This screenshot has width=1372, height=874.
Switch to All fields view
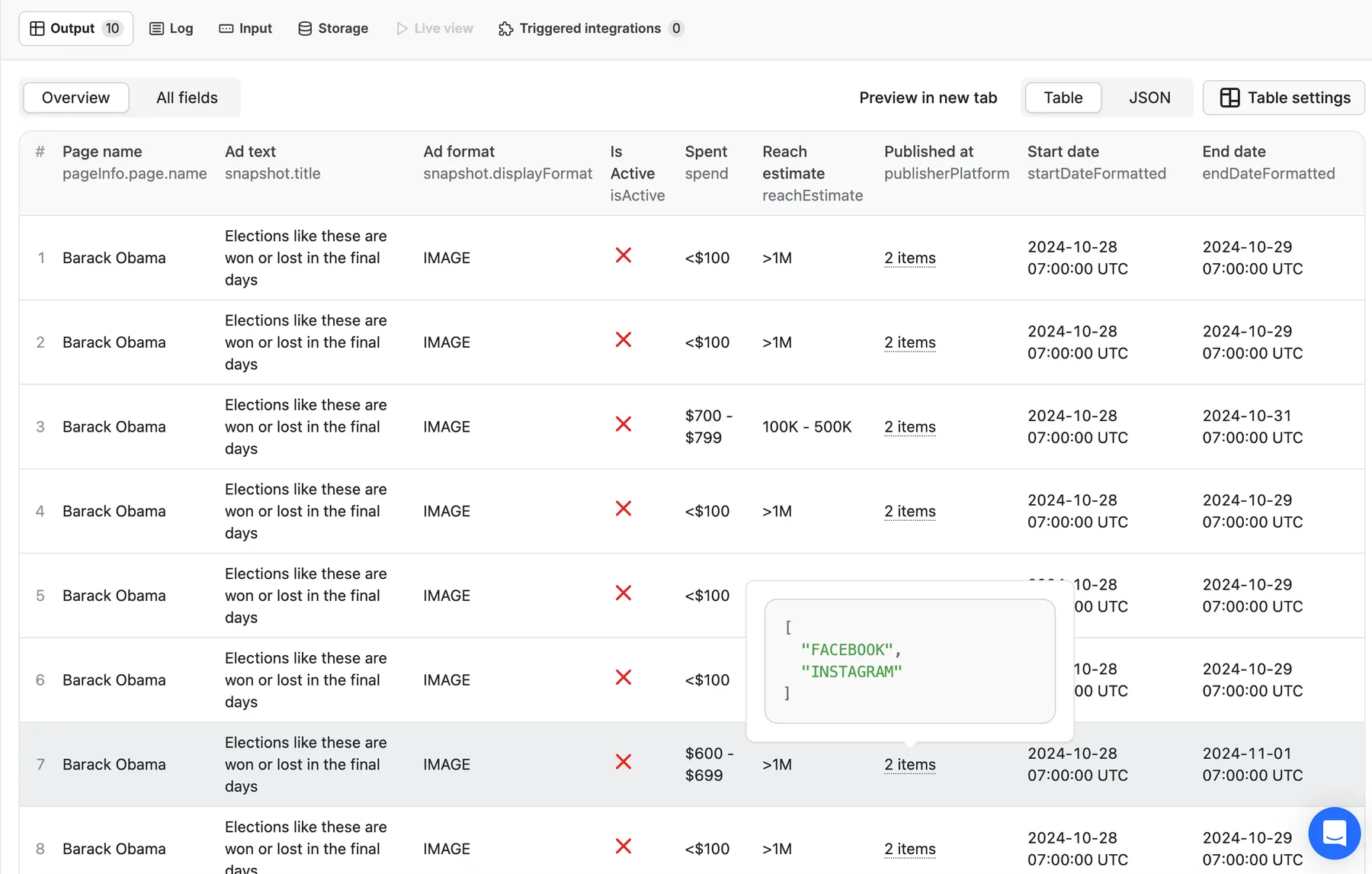[x=187, y=98]
